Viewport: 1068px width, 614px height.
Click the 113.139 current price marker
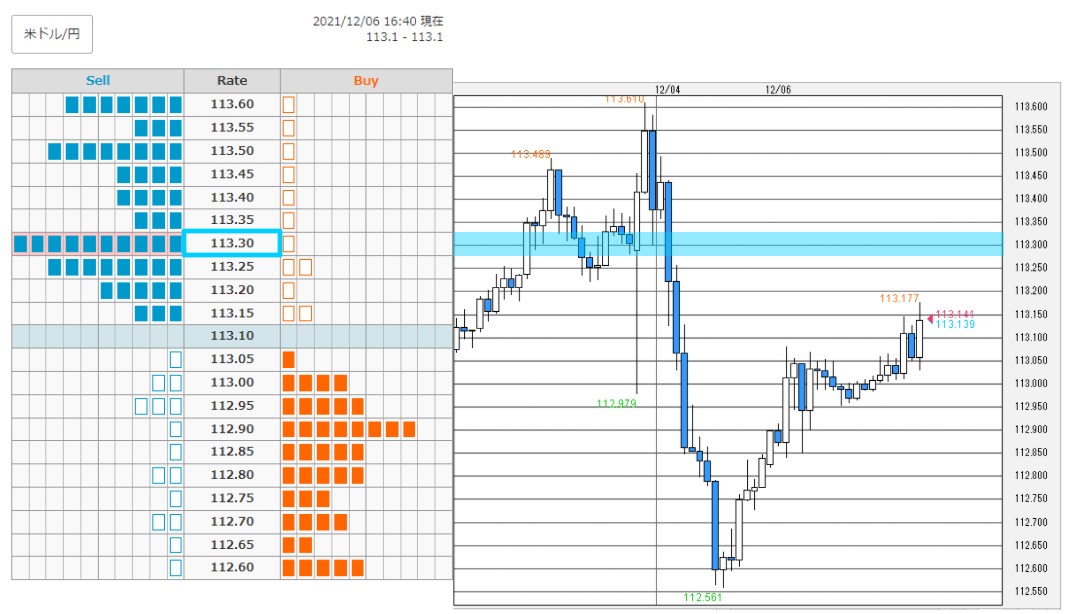(955, 324)
